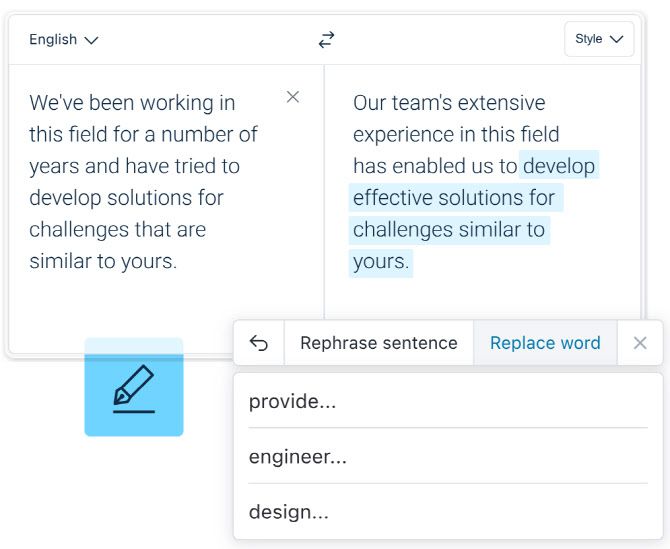
Task: Click the highlighted "challenges similar to" text
Action: (x=449, y=230)
